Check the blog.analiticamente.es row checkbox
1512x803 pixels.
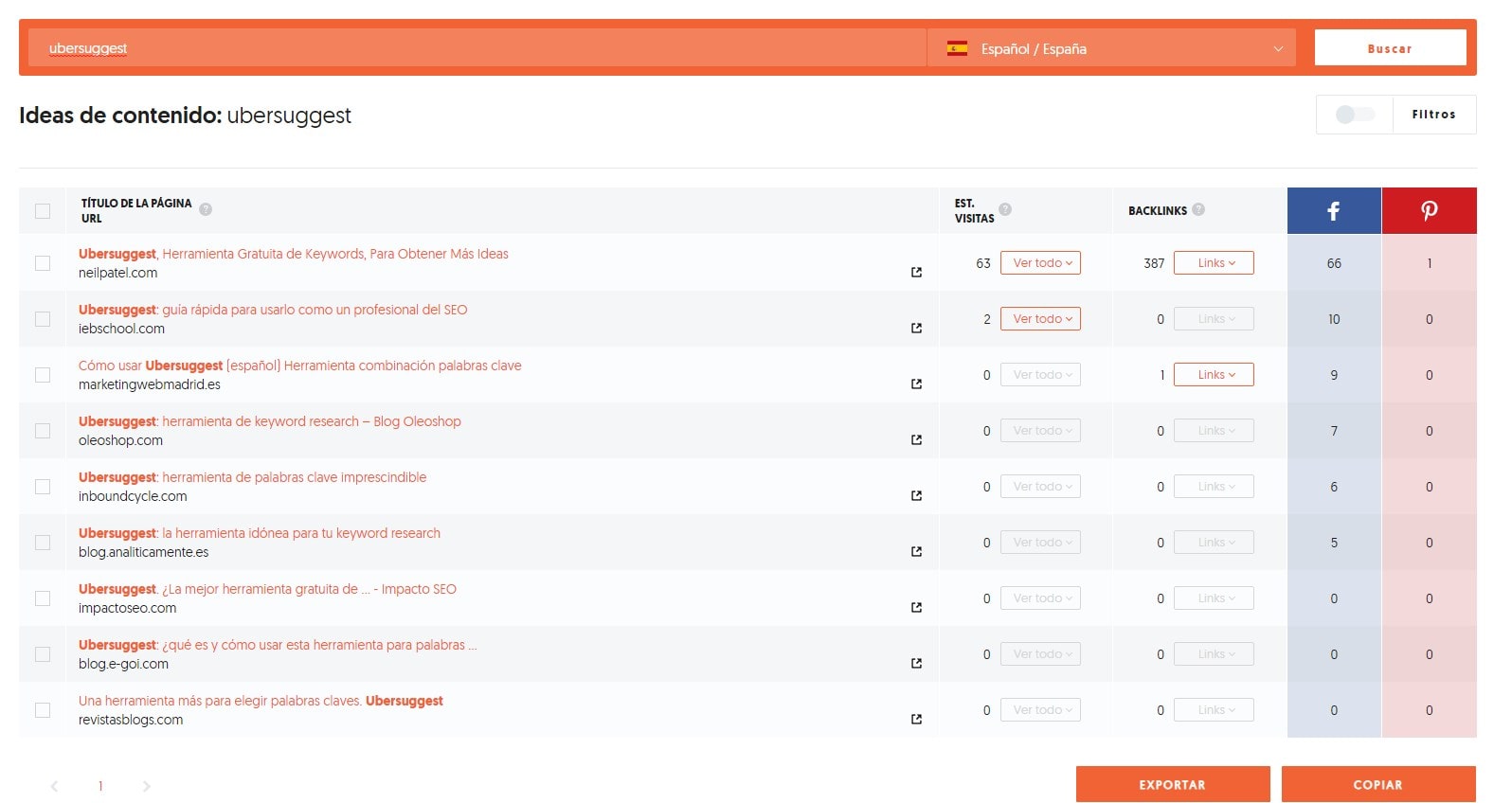pyautogui.click(x=43, y=543)
